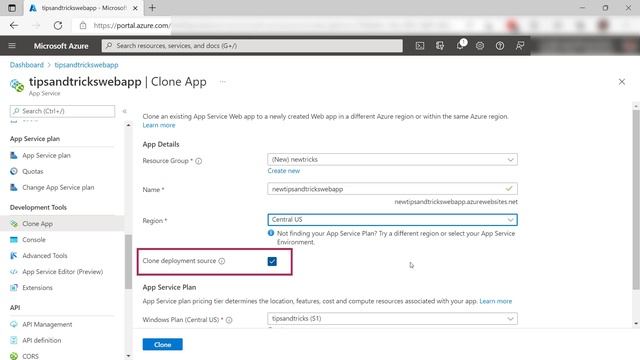Click the site lock icon in address bar
640x360 pixels.
point(83,25)
